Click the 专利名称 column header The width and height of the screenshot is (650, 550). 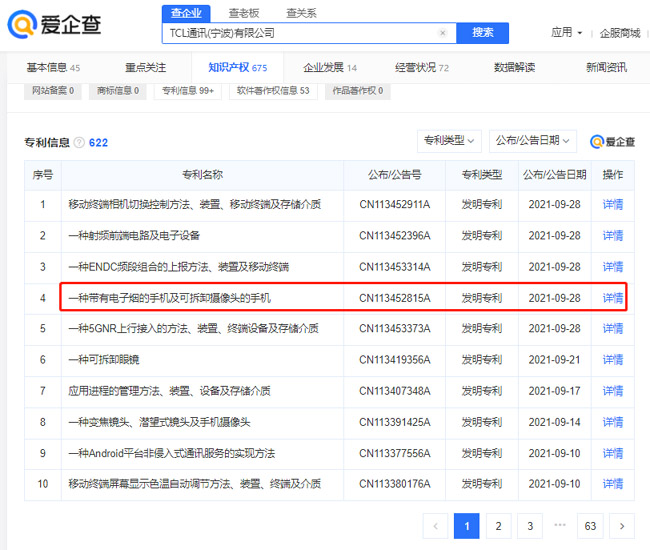point(203,175)
